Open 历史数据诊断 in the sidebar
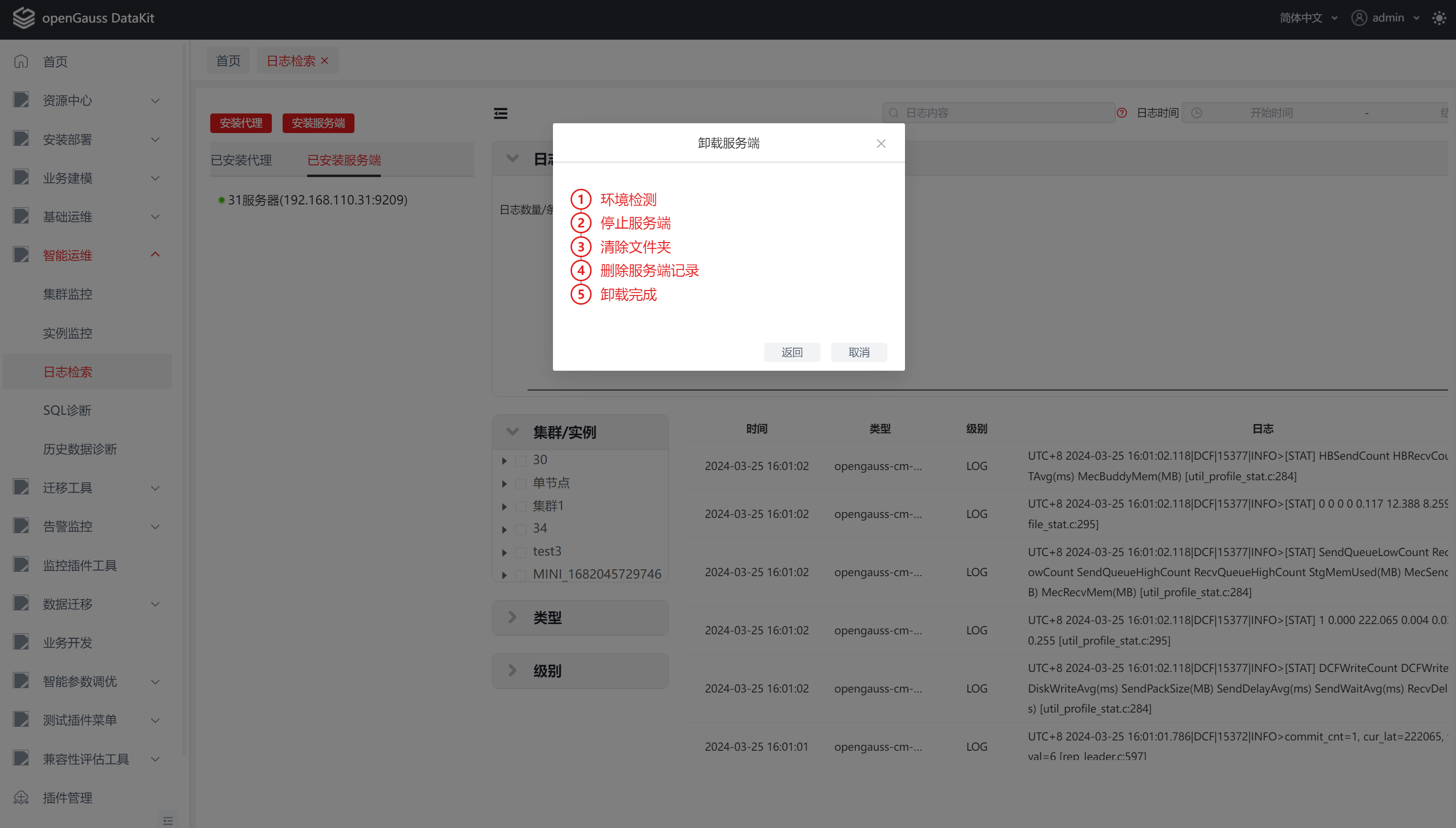The height and width of the screenshot is (828, 1456). pos(80,448)
